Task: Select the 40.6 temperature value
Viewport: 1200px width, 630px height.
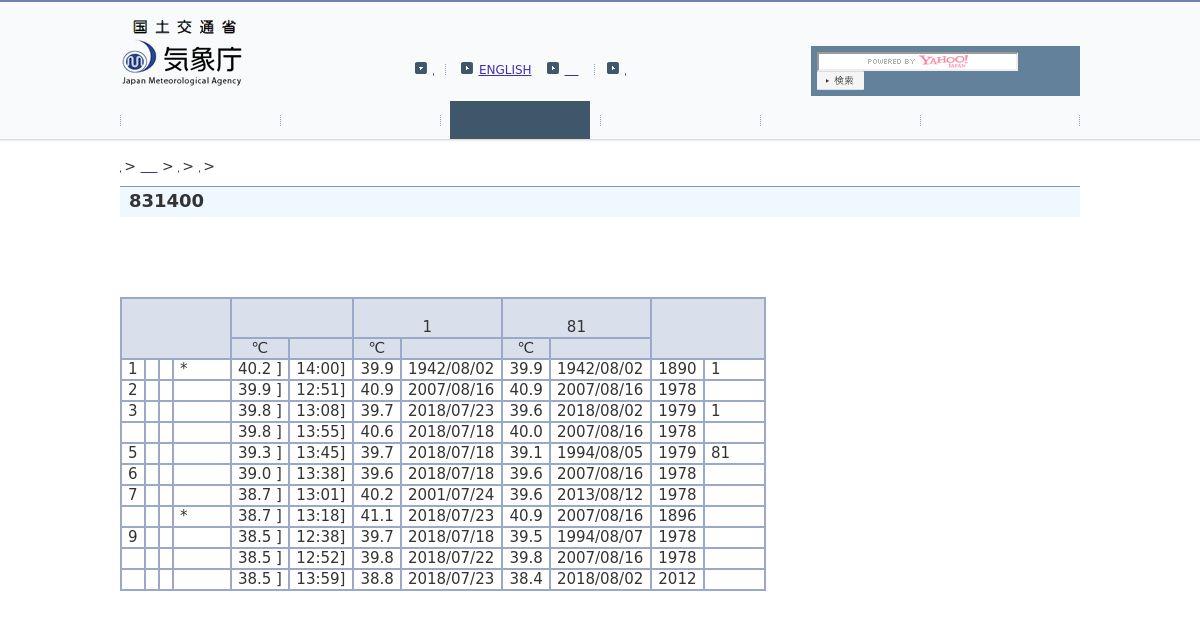Action: (377, 432)
